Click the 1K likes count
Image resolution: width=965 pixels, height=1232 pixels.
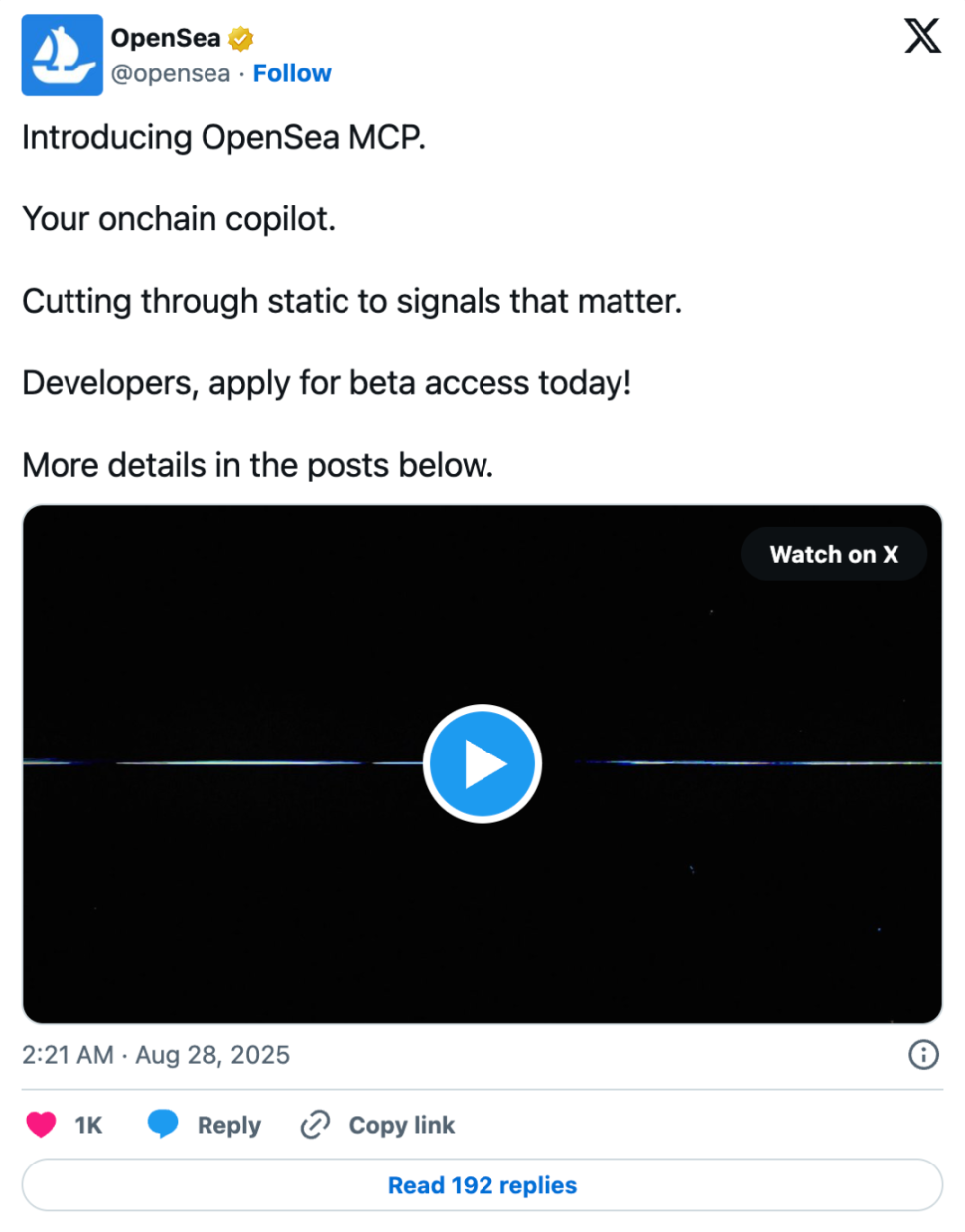pyautogui.click(x=88, y=1125)
